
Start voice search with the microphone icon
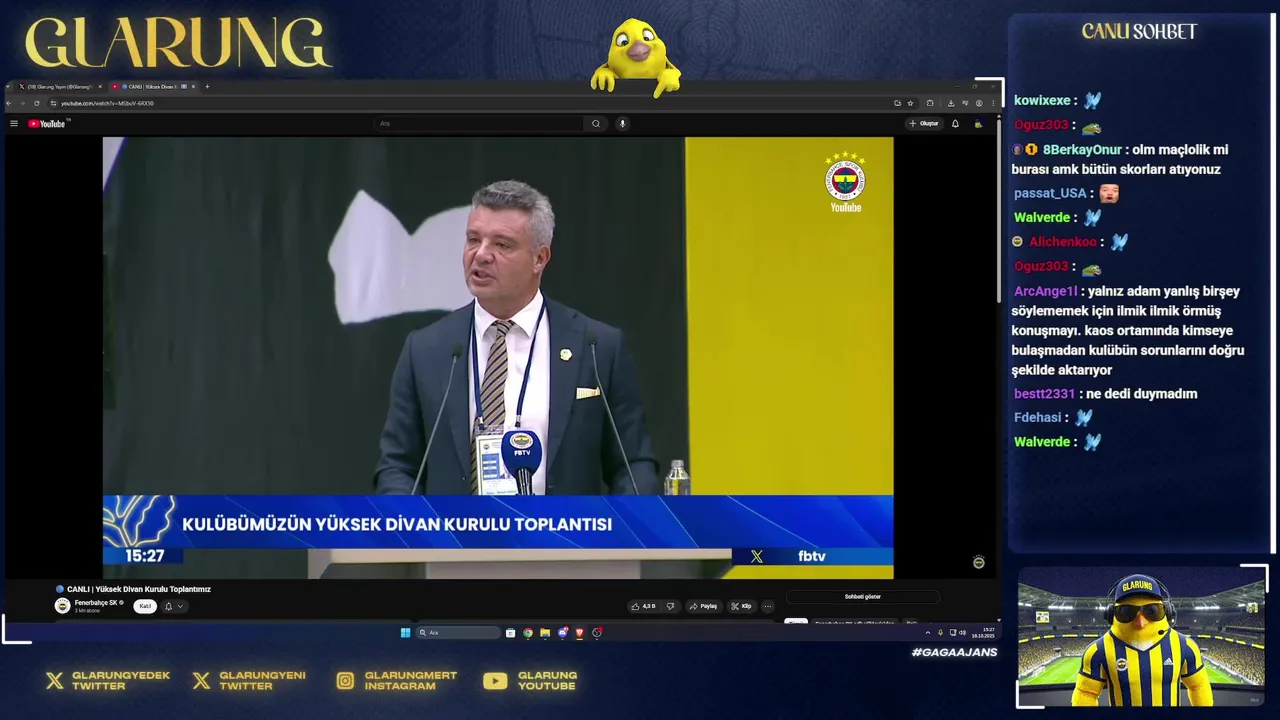click(x=622, y=124)
